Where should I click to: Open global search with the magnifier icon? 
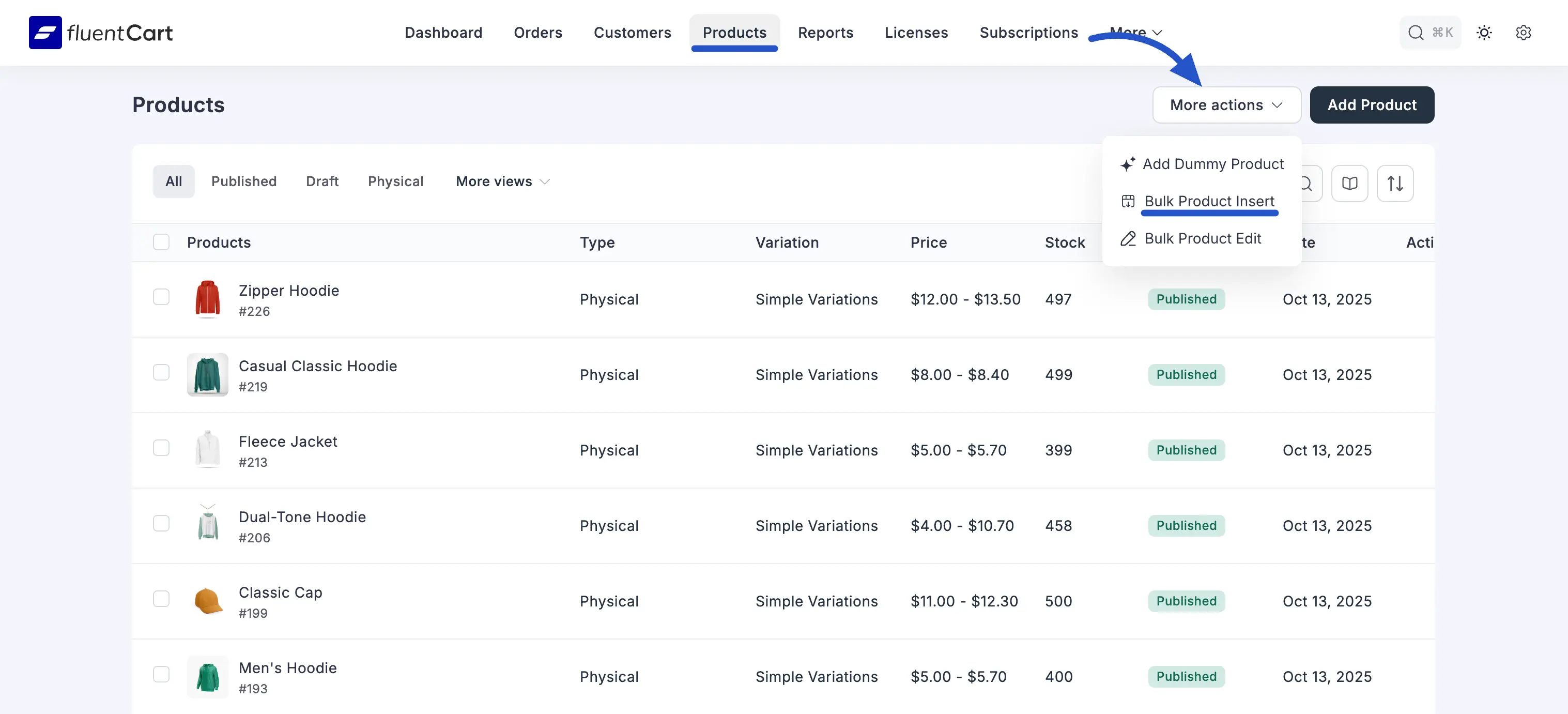[1416, 32]
